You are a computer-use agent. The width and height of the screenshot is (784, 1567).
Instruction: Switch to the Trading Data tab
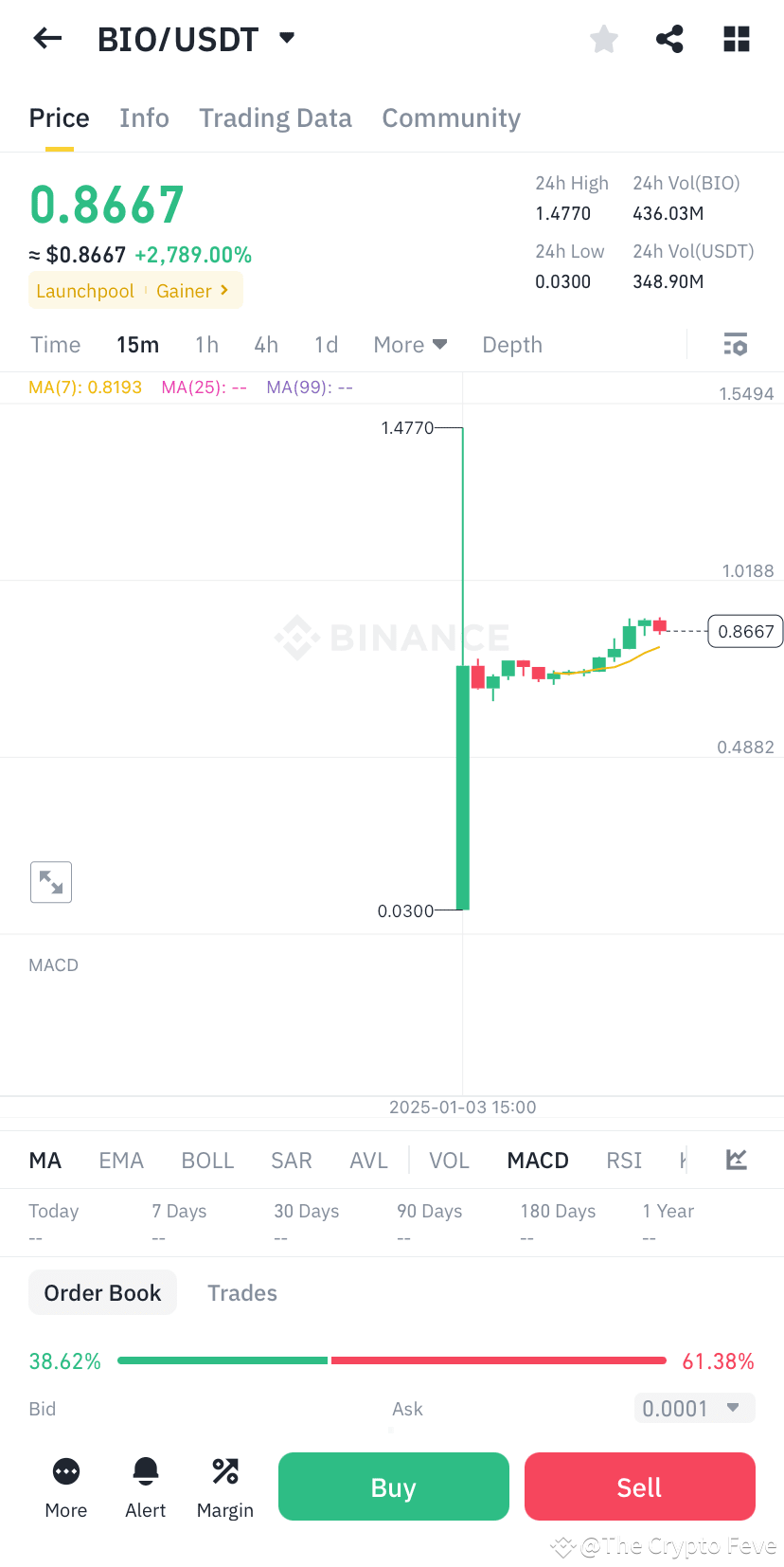[275, 117]
